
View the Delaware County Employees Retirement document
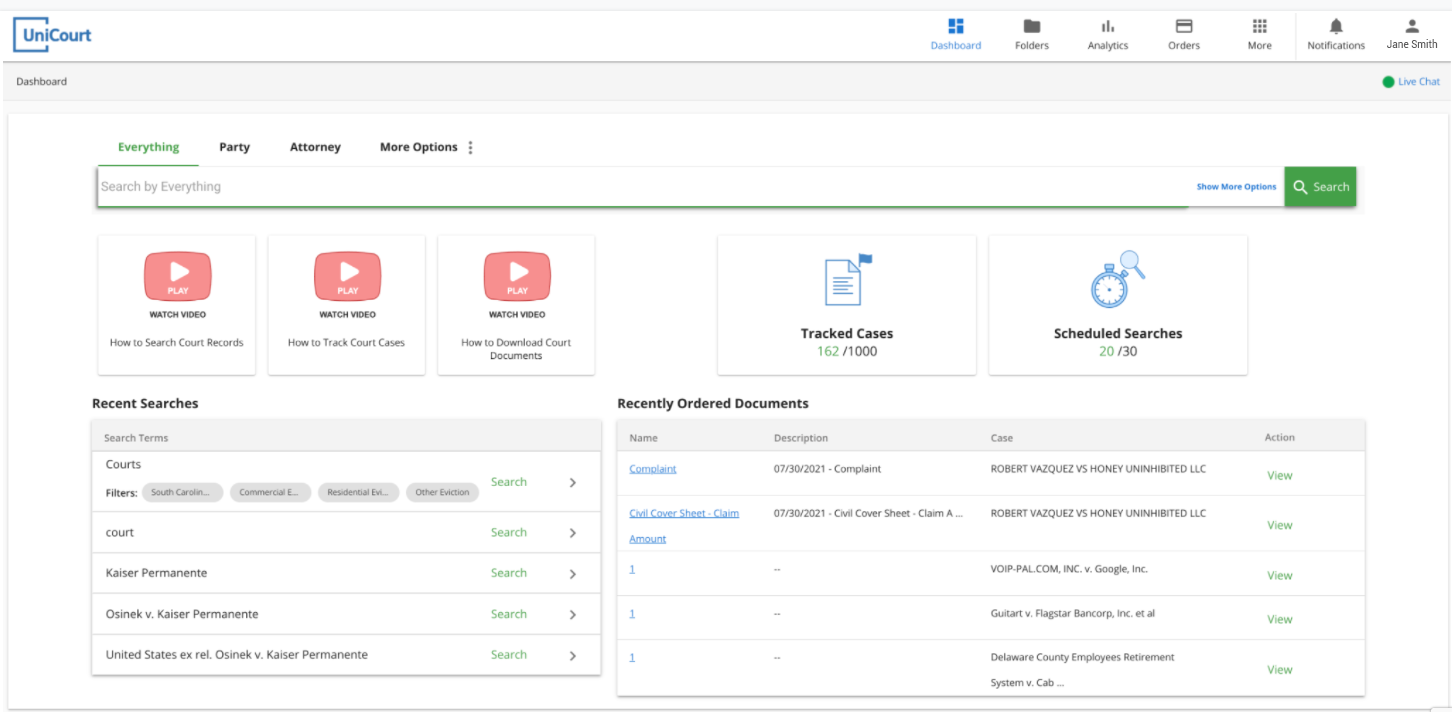[x=1280, y=670]
